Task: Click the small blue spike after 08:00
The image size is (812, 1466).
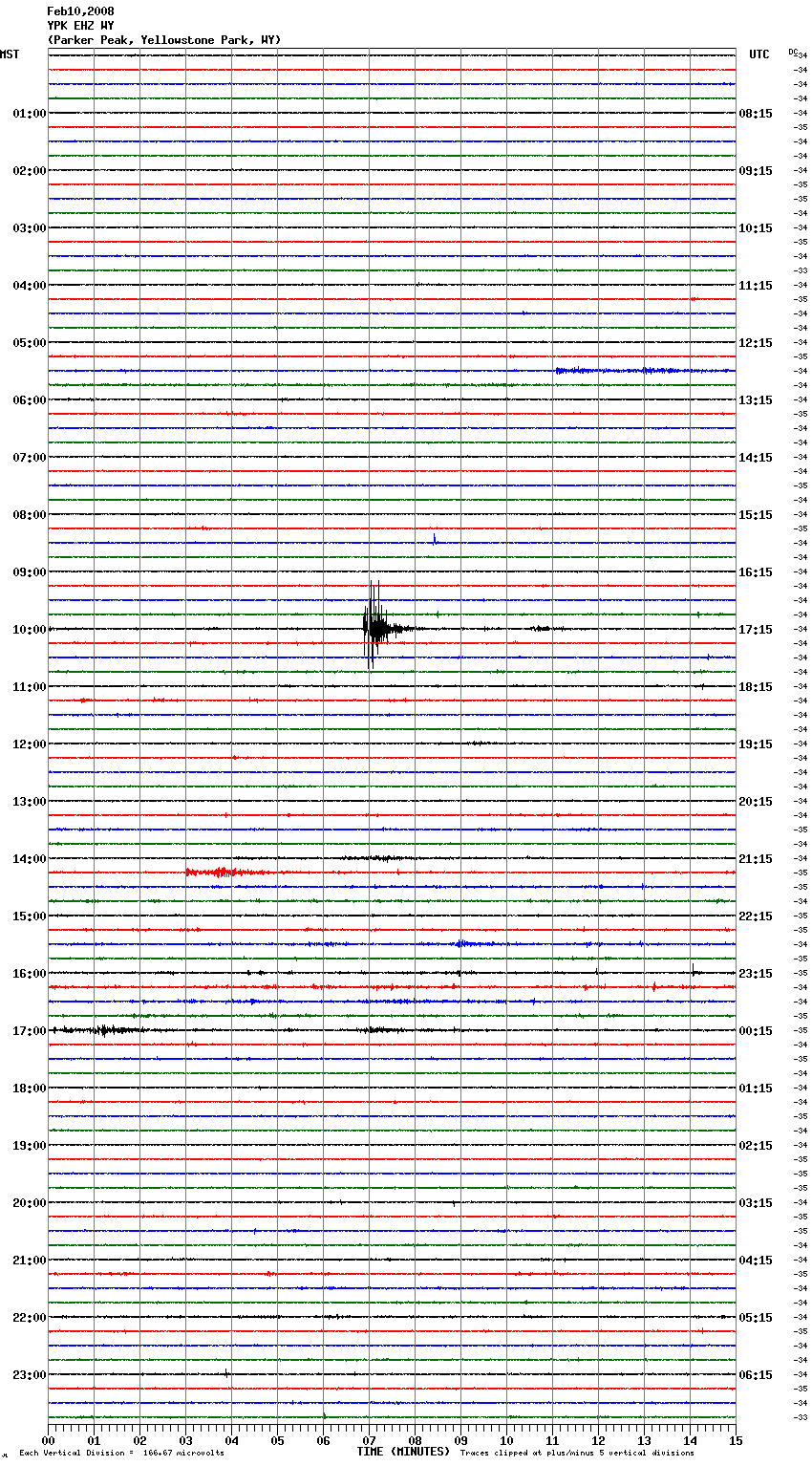Action: coord(435,539)
